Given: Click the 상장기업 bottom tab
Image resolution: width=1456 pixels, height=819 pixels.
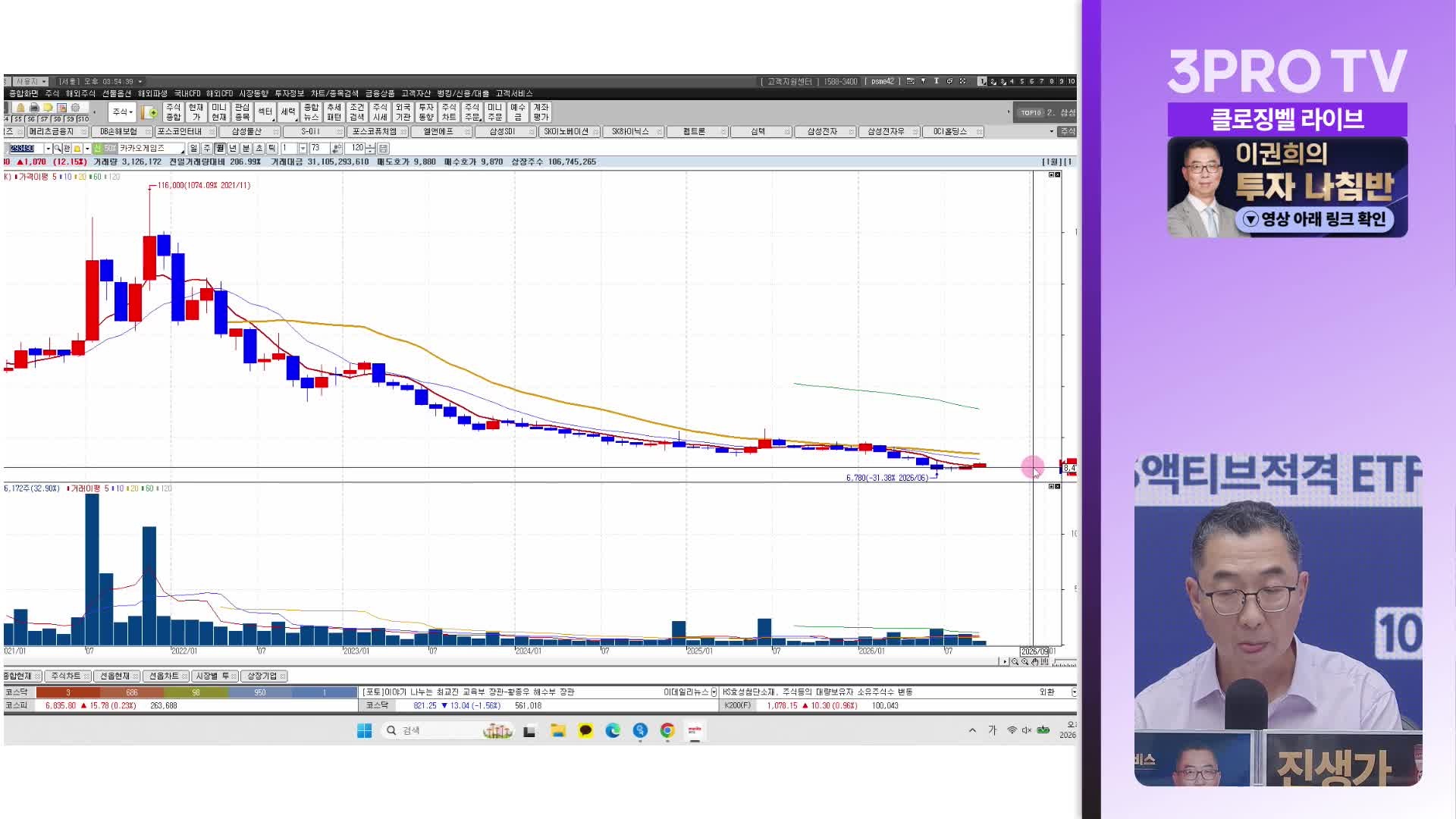Looking at the screenshot, I should 262,676.
